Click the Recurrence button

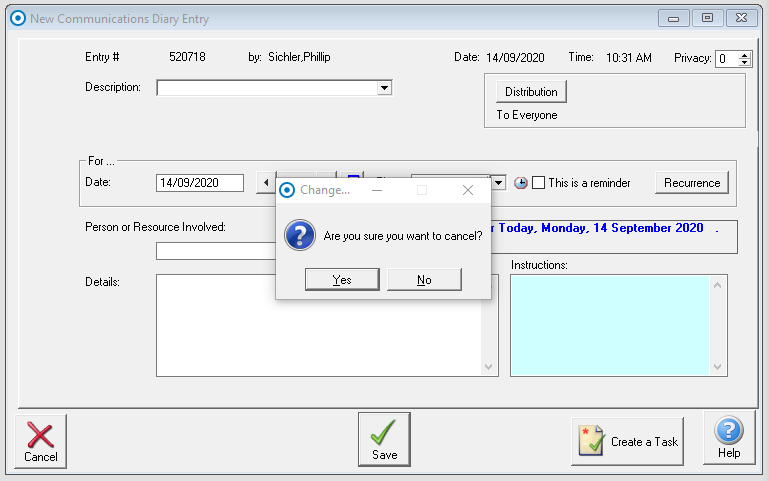[x=691, y=183]
